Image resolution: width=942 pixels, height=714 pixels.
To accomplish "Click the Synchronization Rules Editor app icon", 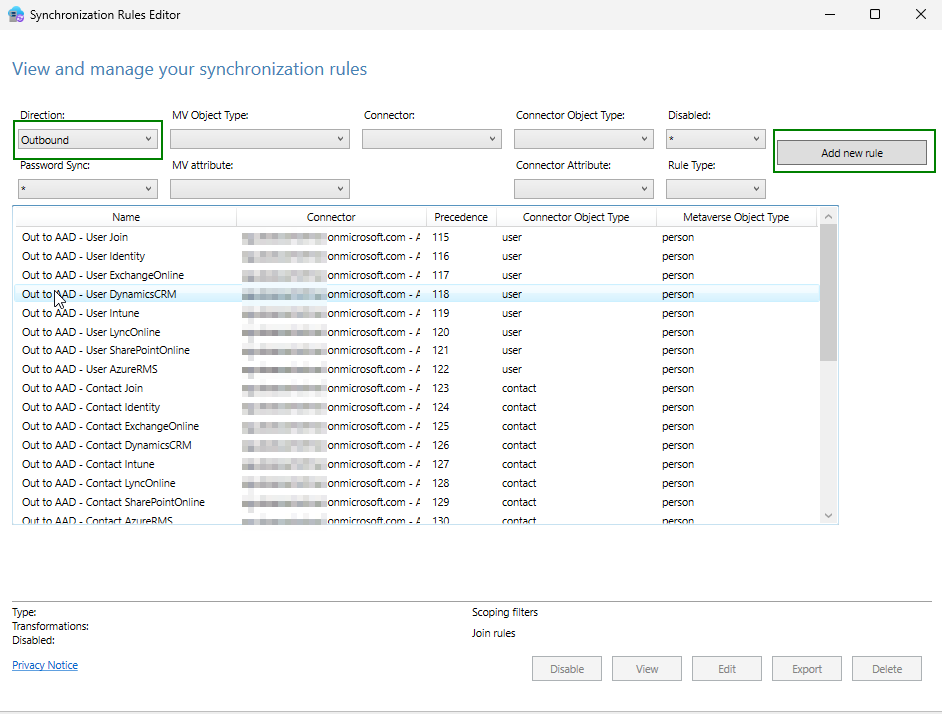I will [x=16, y=14].
